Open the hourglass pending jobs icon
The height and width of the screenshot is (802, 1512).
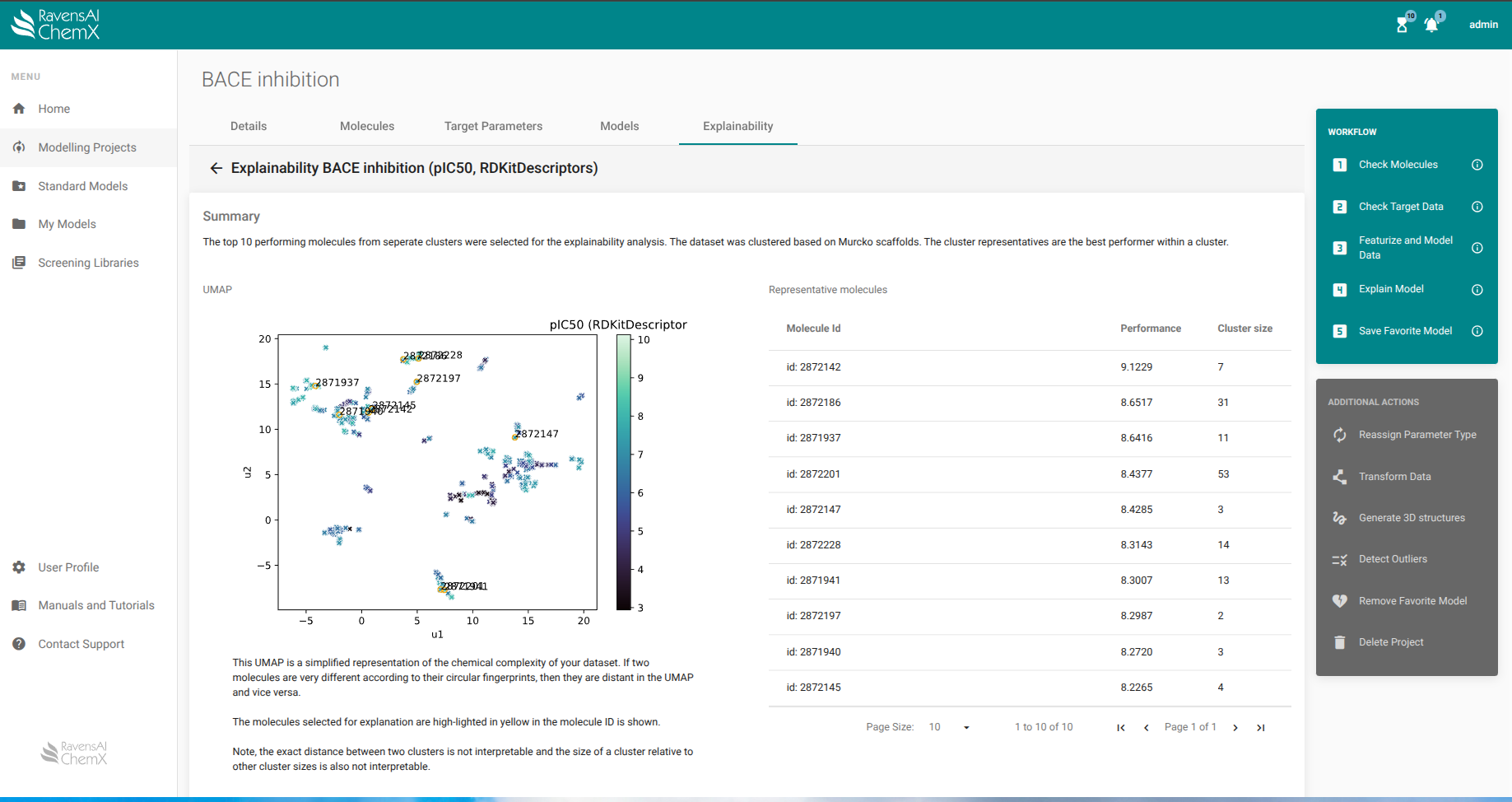point(1402,25)
